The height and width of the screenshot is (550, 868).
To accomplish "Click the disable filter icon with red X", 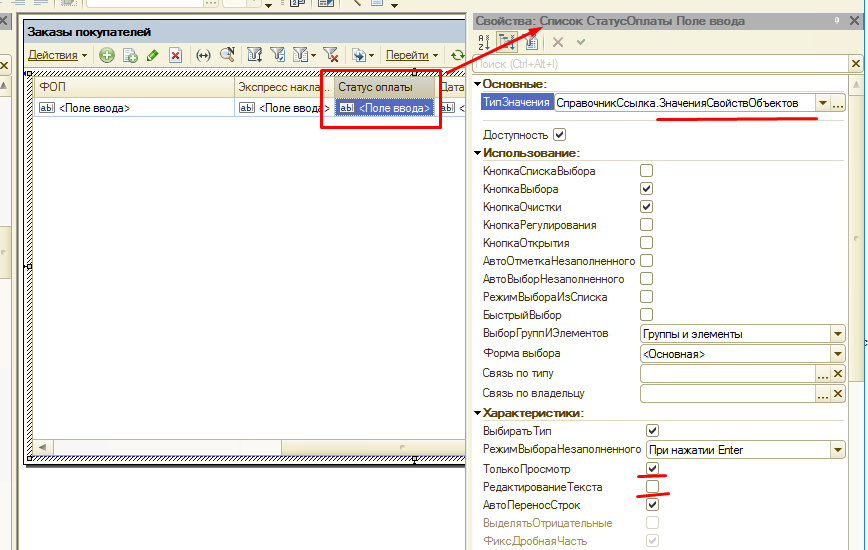I will pyautogui.click(x=330, y=56).
